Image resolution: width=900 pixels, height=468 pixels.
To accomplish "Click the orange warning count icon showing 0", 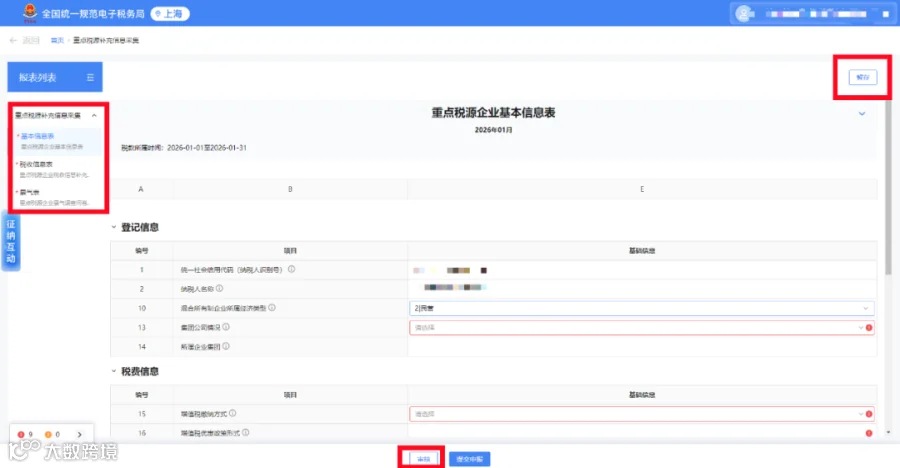I will point(48,434).
